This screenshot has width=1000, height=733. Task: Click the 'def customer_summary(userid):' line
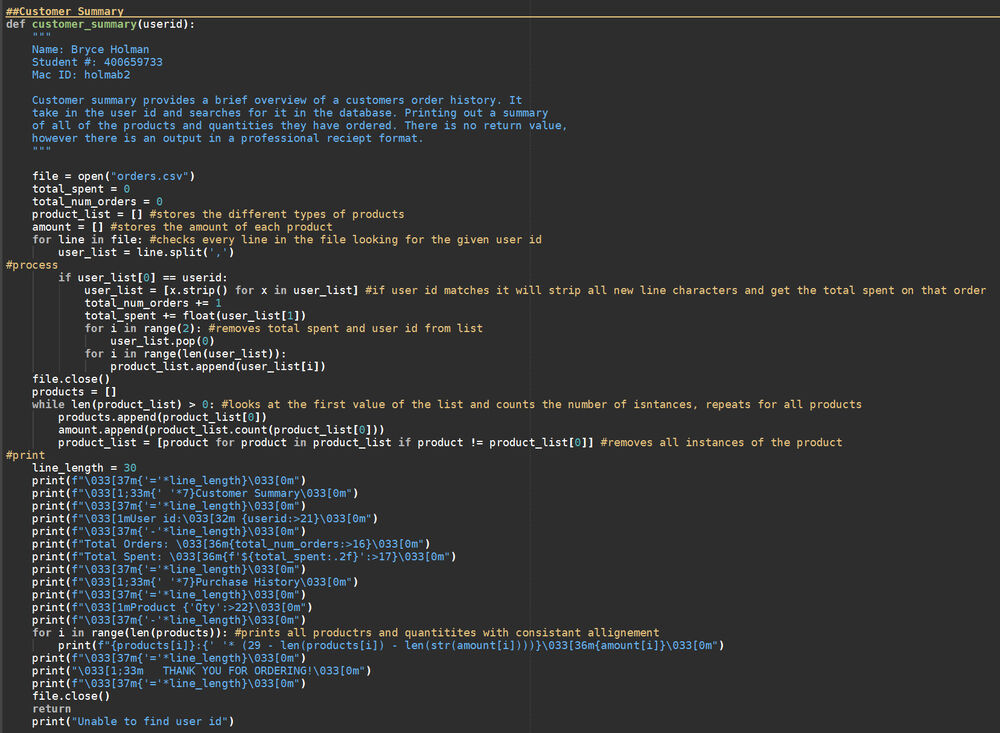coord(101,24)
